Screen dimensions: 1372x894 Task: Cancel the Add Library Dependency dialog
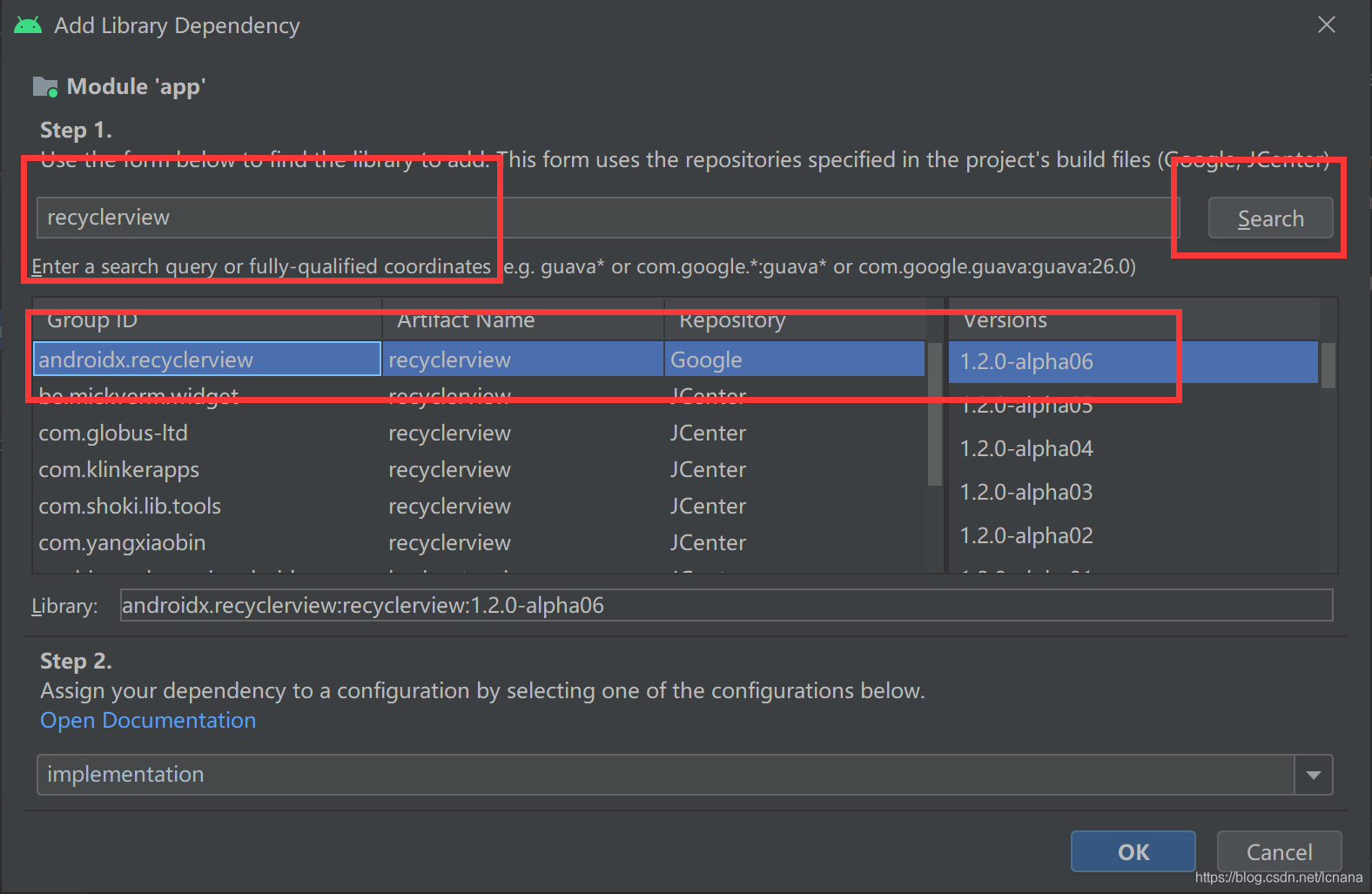point(1279,851)
